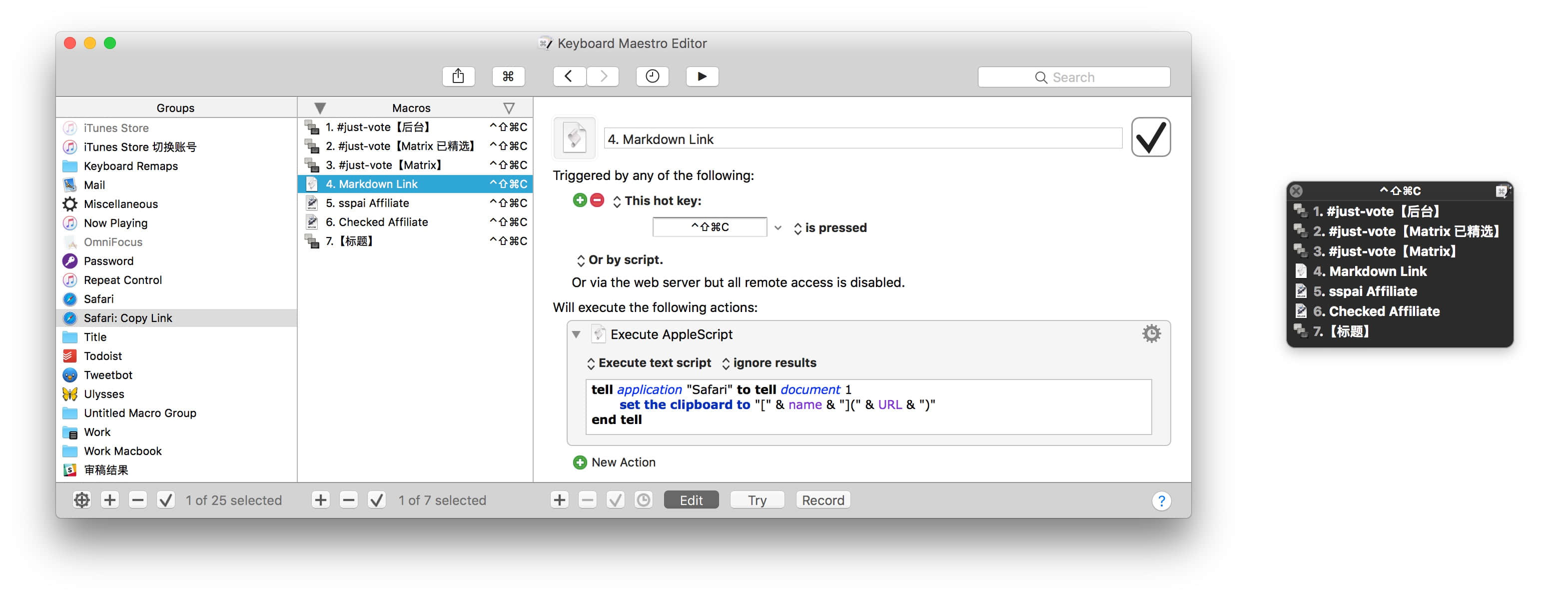The image size is (1568, 598).
Task: Click the Record button
Action: tap(822, 500)
